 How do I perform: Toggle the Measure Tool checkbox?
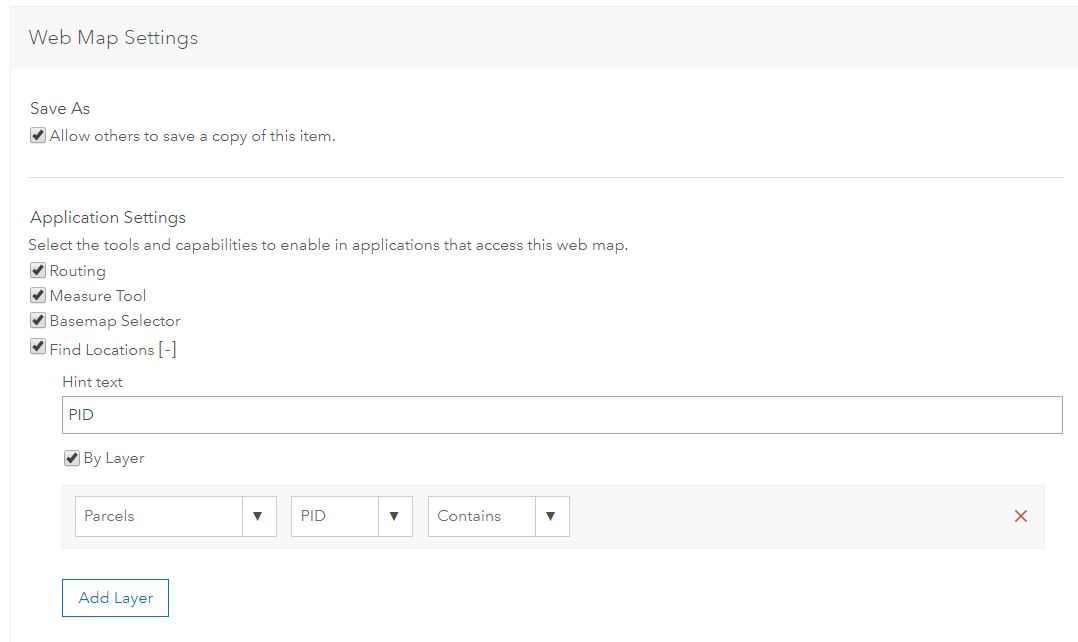[x=38, y=295]
